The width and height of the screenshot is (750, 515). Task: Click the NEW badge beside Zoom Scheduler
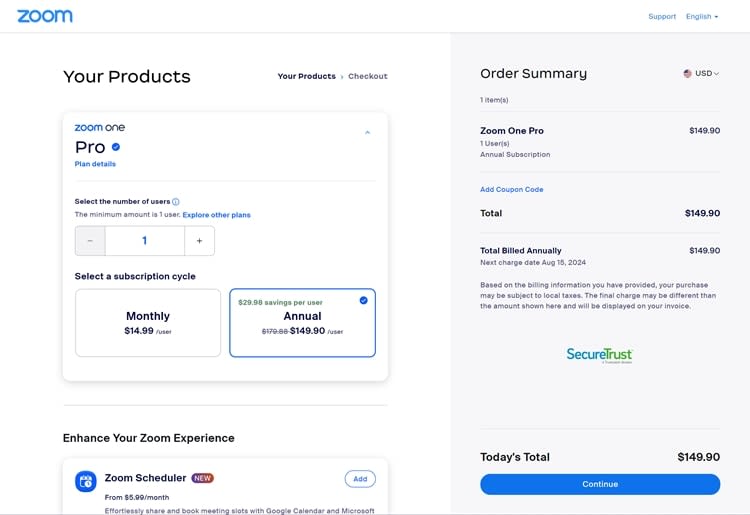point(202,478)
